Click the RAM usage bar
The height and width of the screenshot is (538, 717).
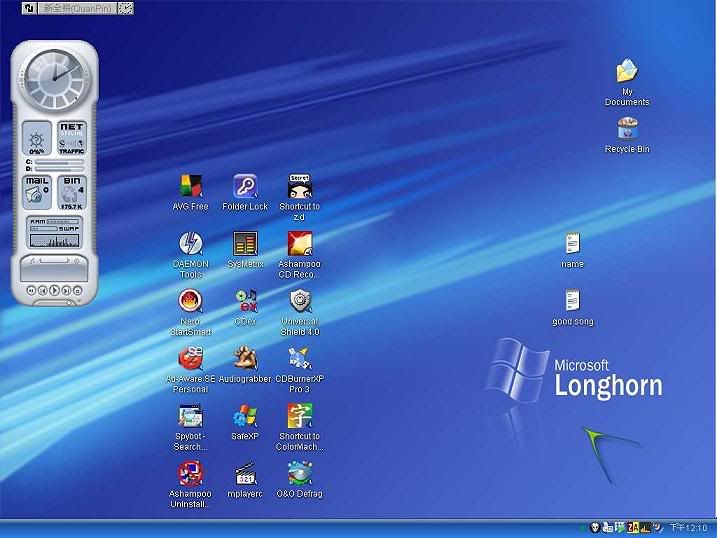pos(63,221)
